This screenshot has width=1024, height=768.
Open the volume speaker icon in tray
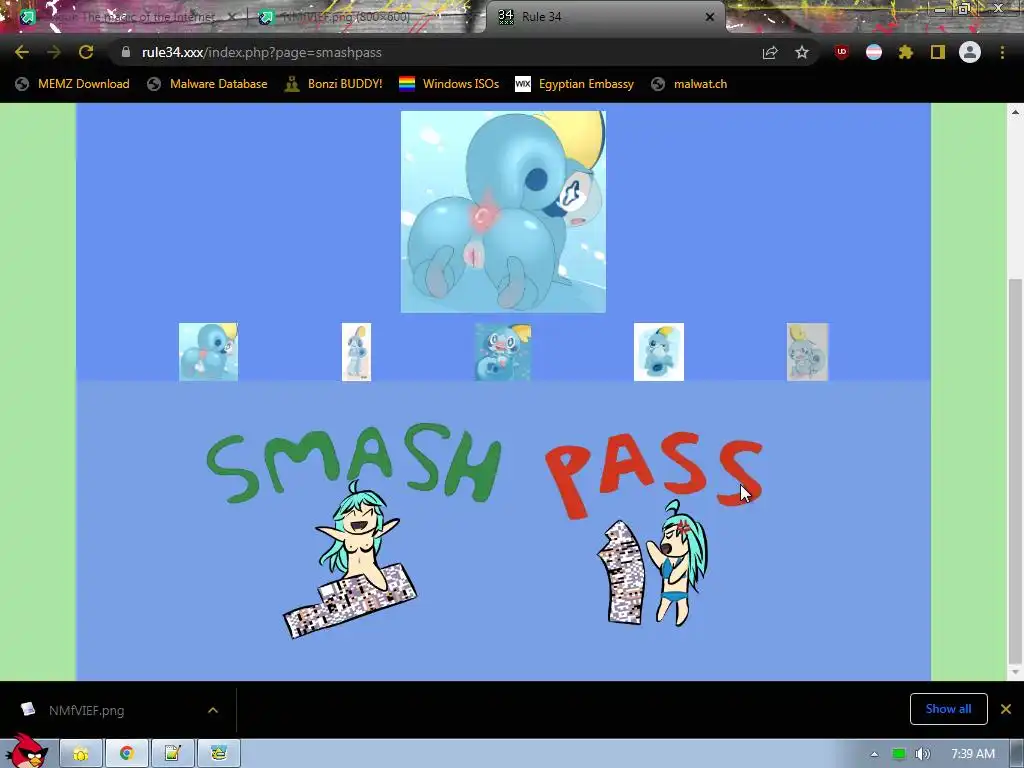[923, 754]
